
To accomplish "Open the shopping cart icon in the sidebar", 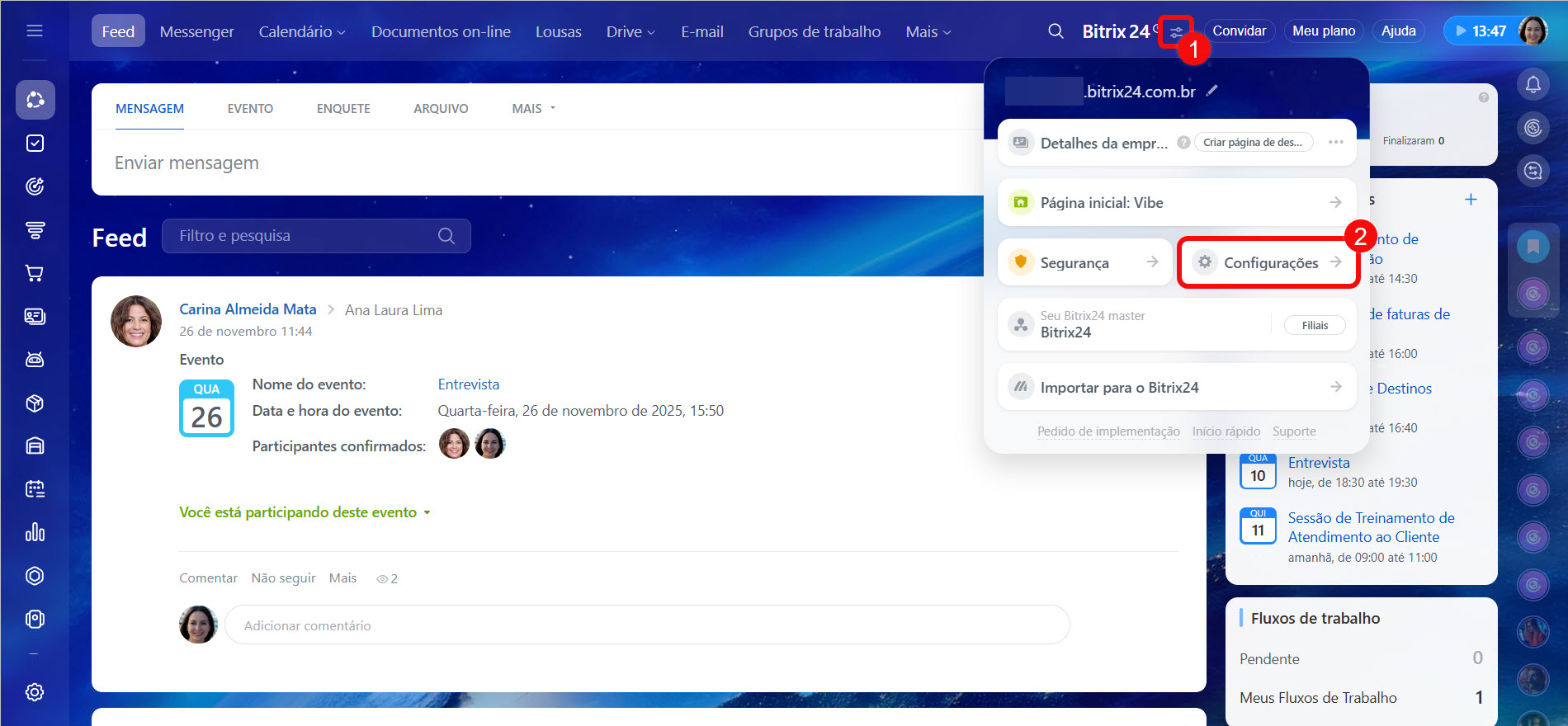I will click(x=35, y=273).
